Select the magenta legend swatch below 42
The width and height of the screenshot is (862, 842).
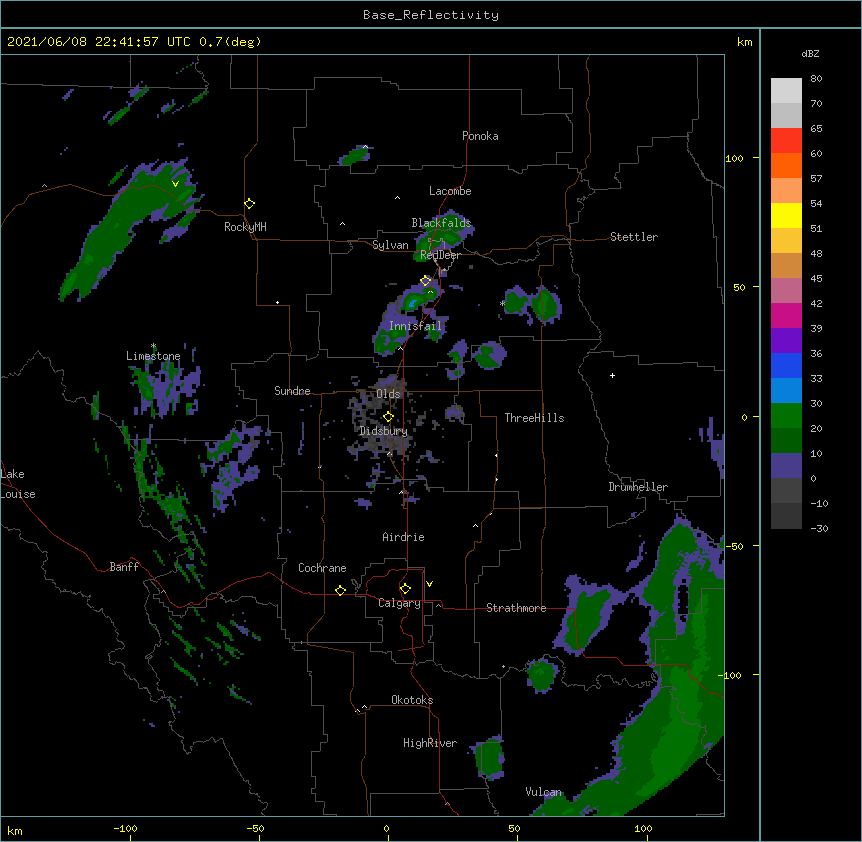coord(786,315)
